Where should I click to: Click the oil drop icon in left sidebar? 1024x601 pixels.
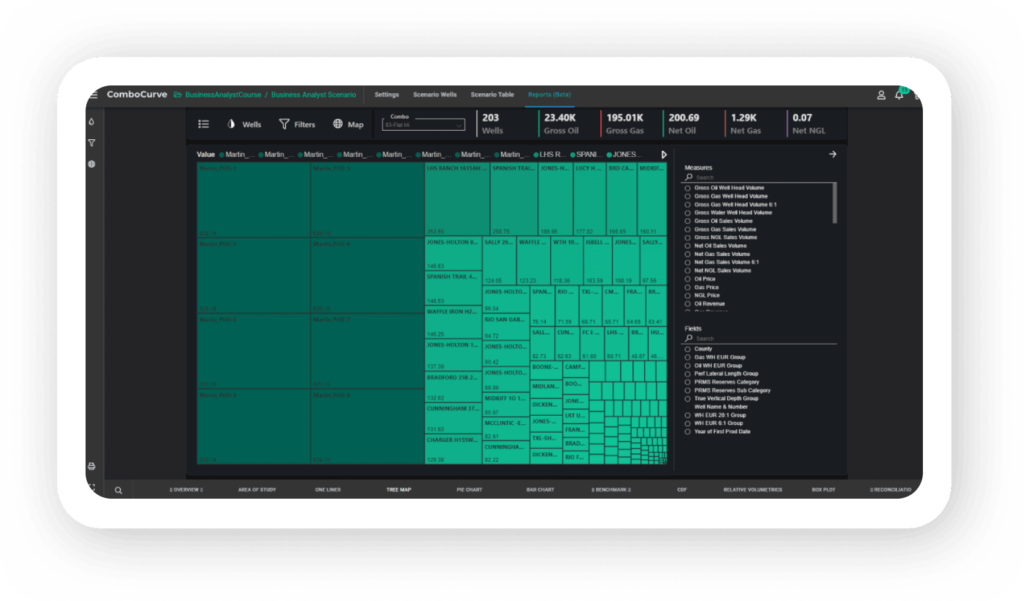(x=91, y=122)
